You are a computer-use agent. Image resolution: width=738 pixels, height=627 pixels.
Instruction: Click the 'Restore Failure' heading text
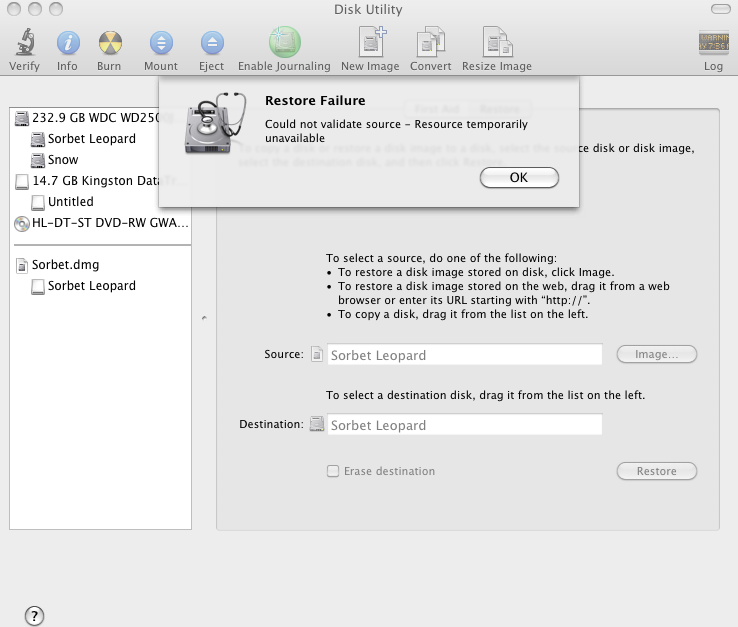(x=315, y=101)
